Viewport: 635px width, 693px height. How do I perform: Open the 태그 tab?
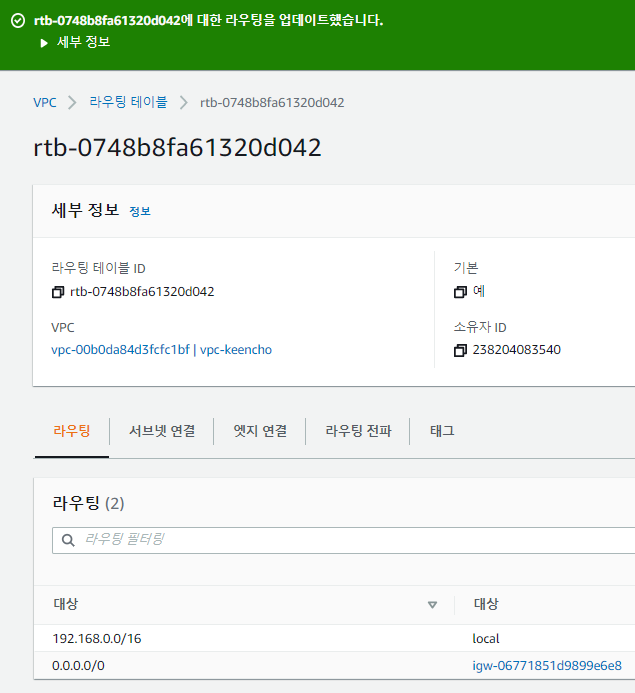pos(442,431)
